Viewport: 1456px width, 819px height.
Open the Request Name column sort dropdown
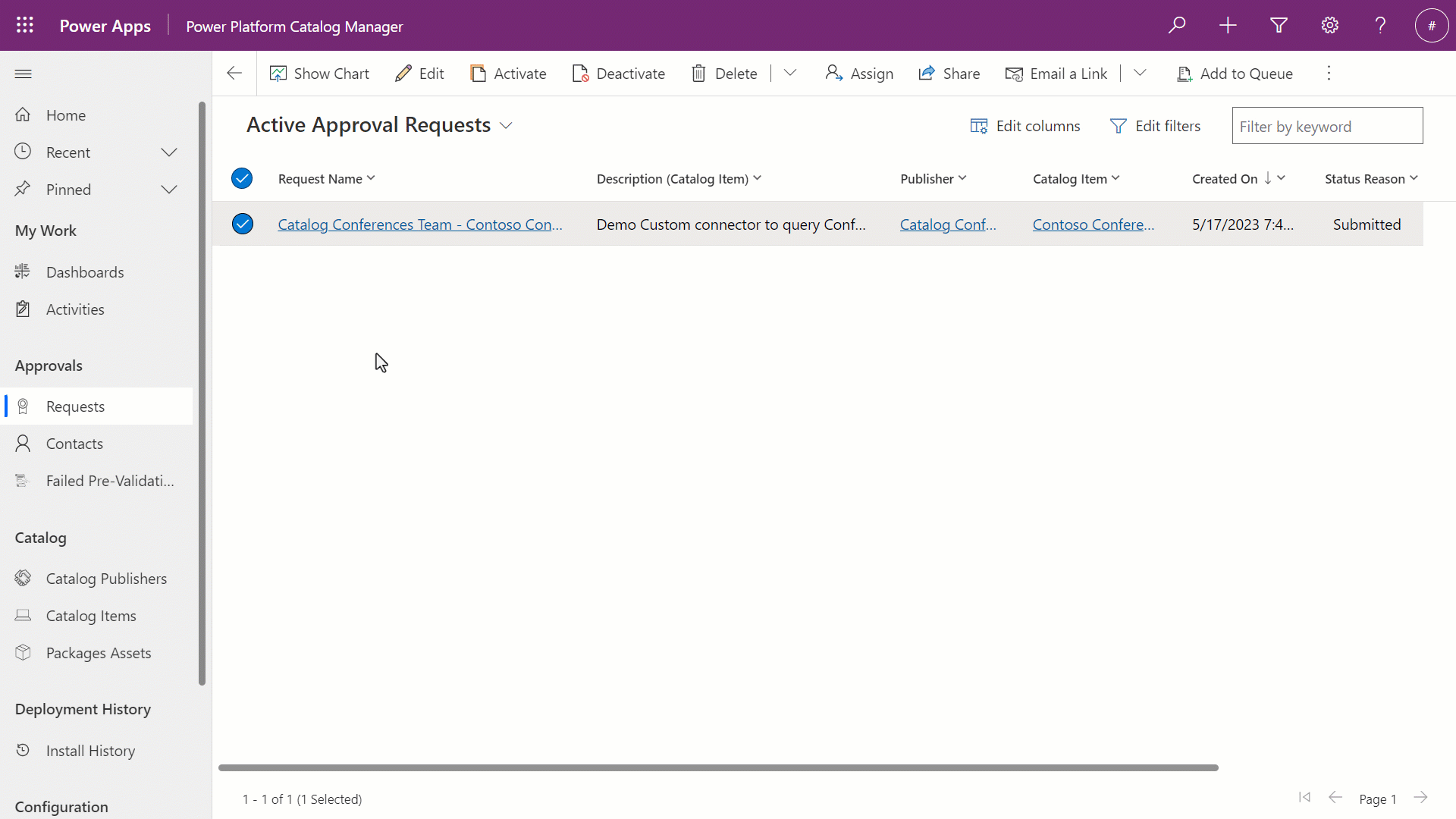[x=371, y=178]
